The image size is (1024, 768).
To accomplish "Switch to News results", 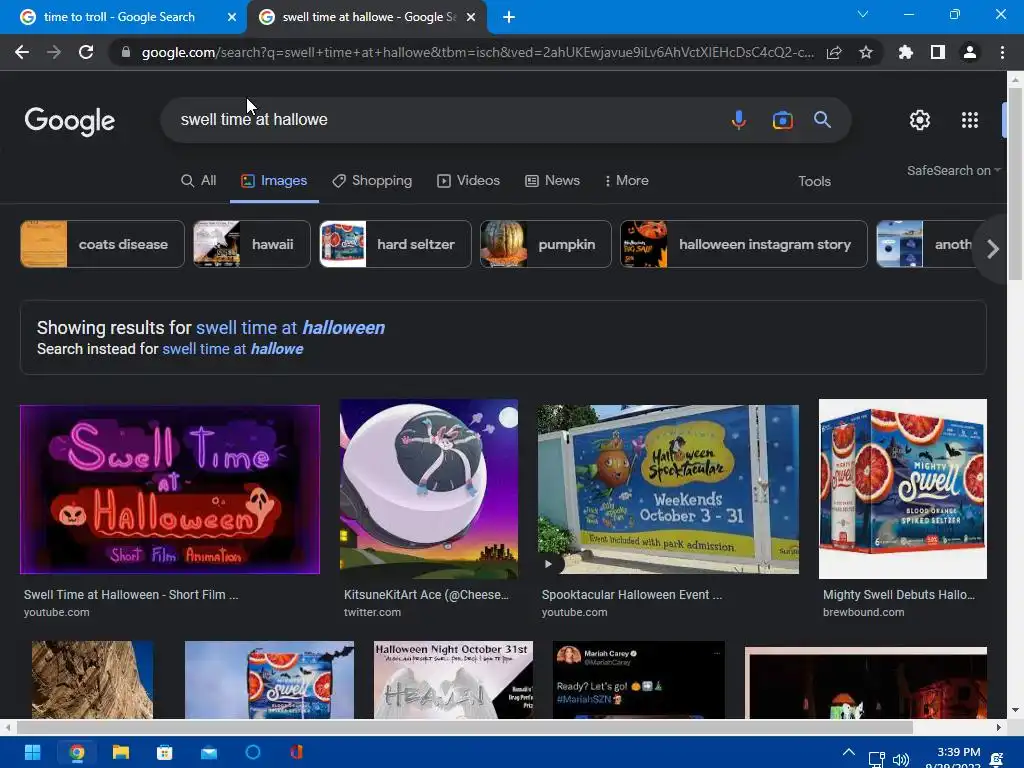I will point(552,180).
